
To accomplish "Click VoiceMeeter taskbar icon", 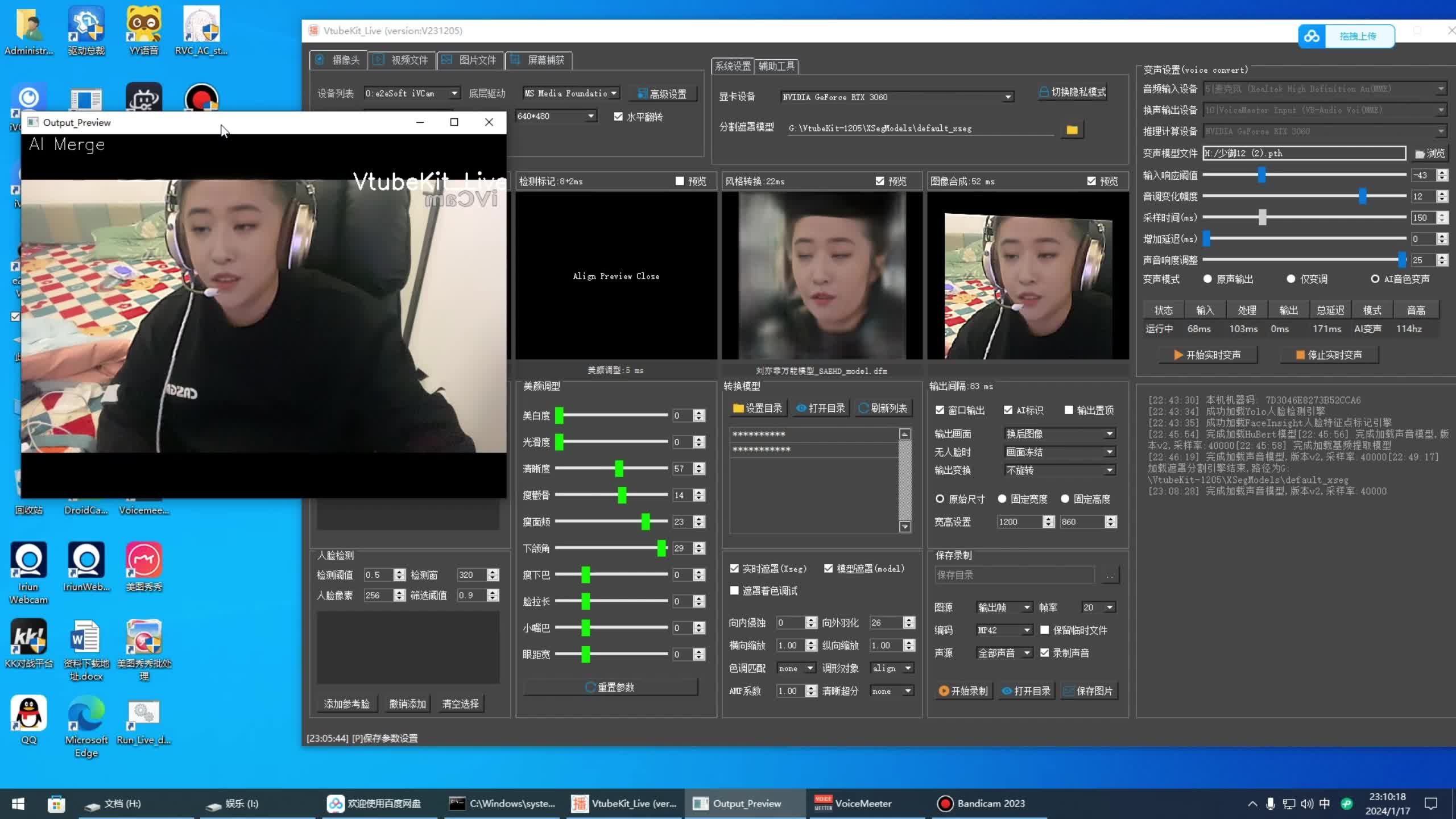I will pos(863,803).
